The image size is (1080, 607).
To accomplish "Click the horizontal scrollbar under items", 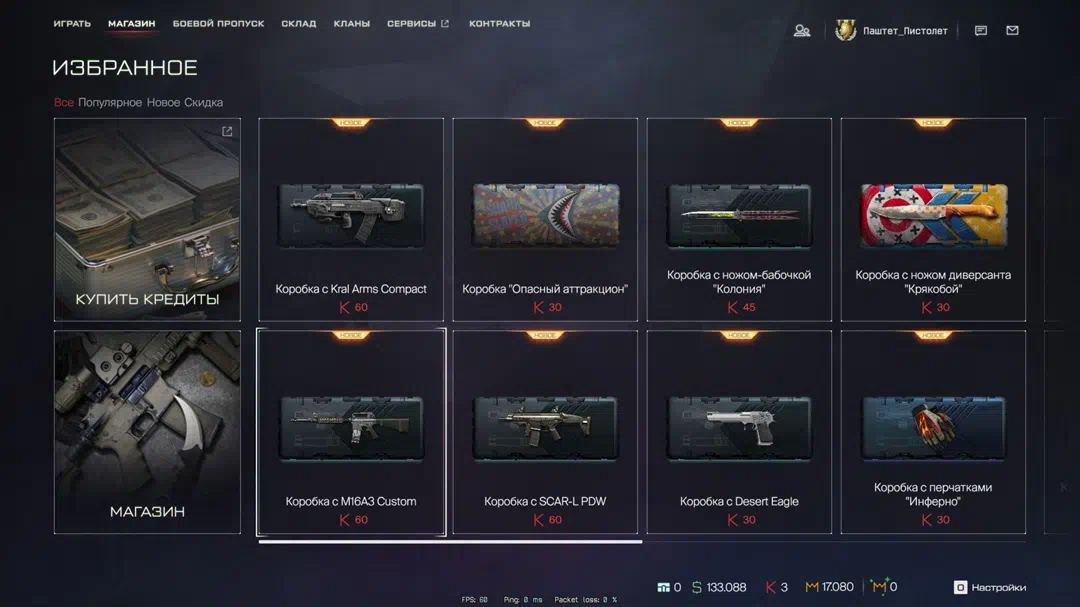I will pyautogui.click(x=450, y=542).
